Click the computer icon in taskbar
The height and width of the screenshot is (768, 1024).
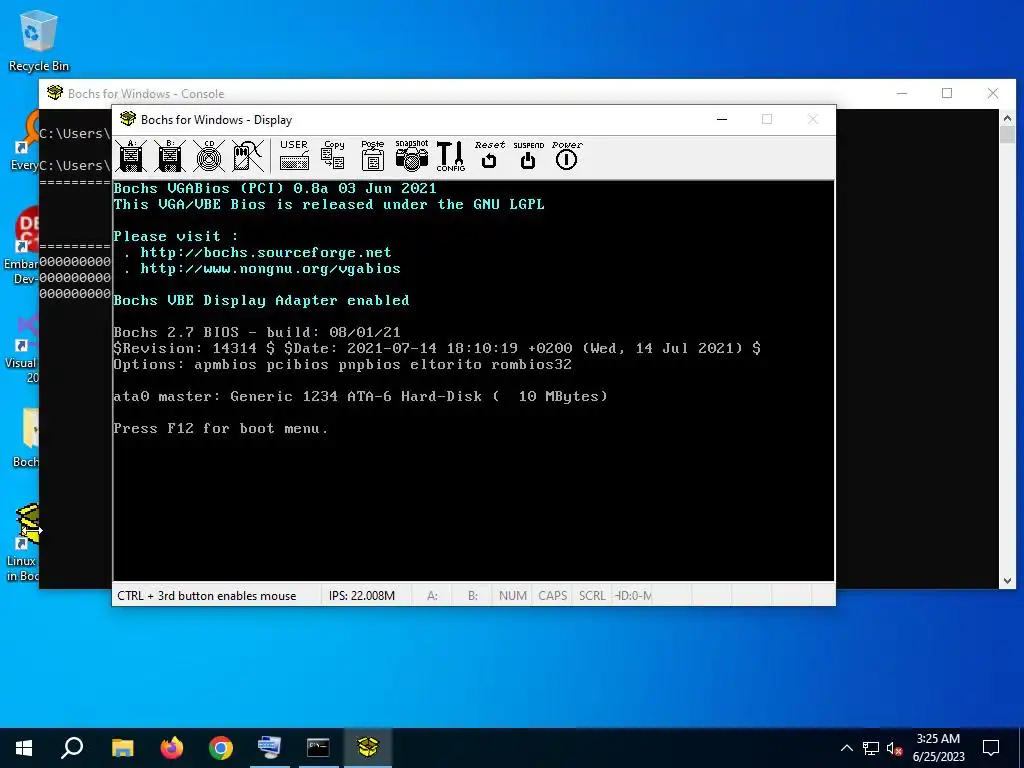tap(270, 748)
